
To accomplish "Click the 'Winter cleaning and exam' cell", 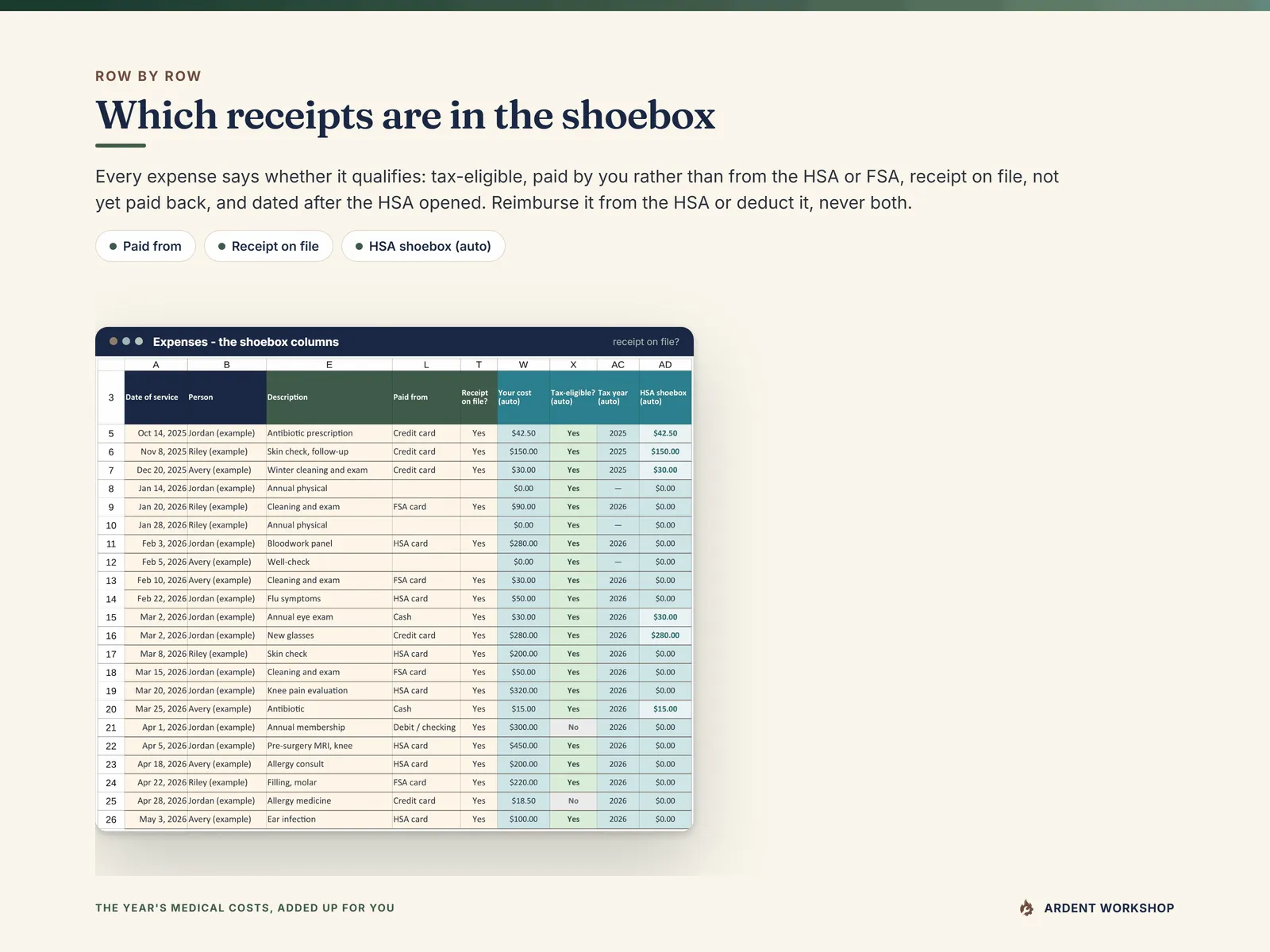I will (x=329, y=470).
